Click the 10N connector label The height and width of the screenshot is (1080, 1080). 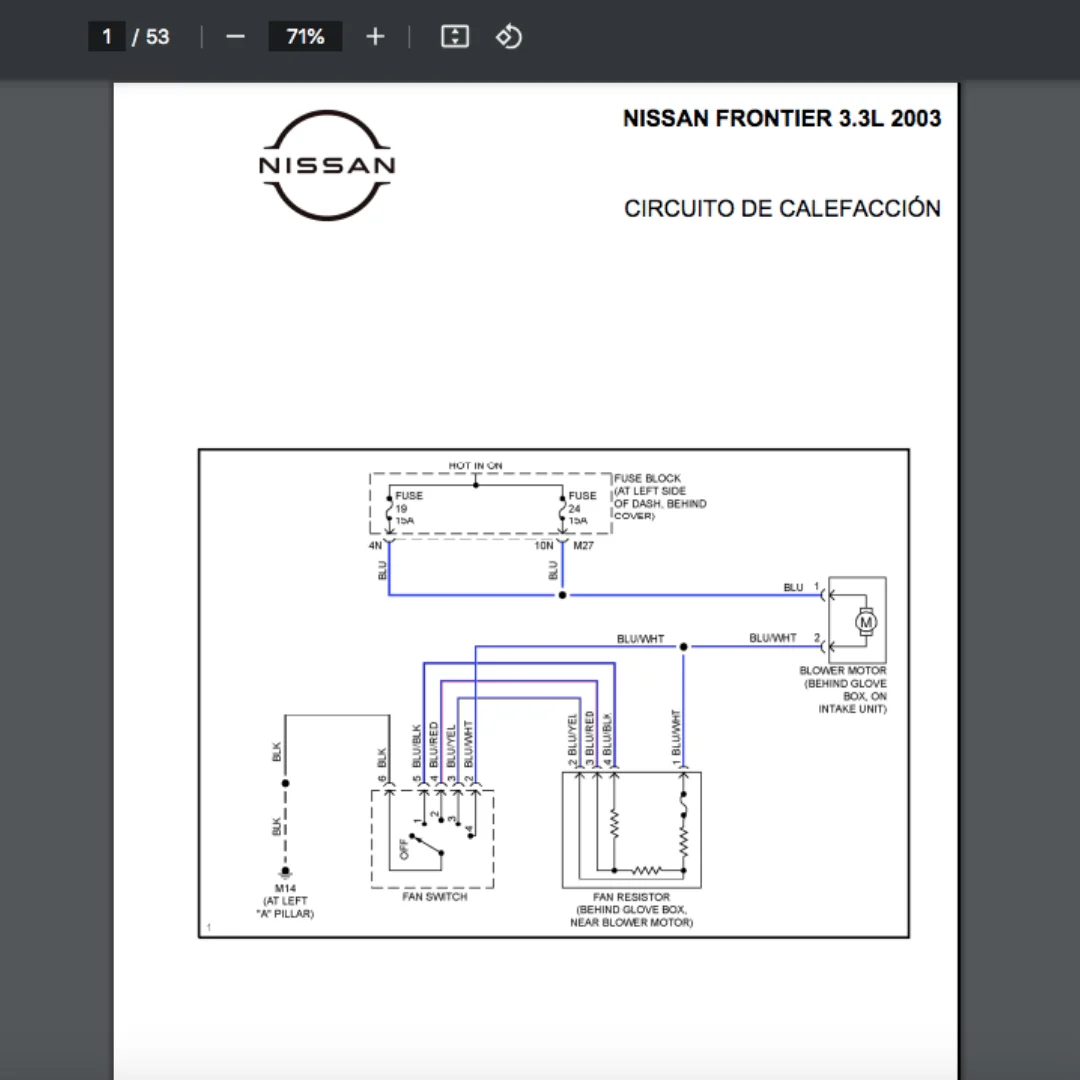coord(544,546)
